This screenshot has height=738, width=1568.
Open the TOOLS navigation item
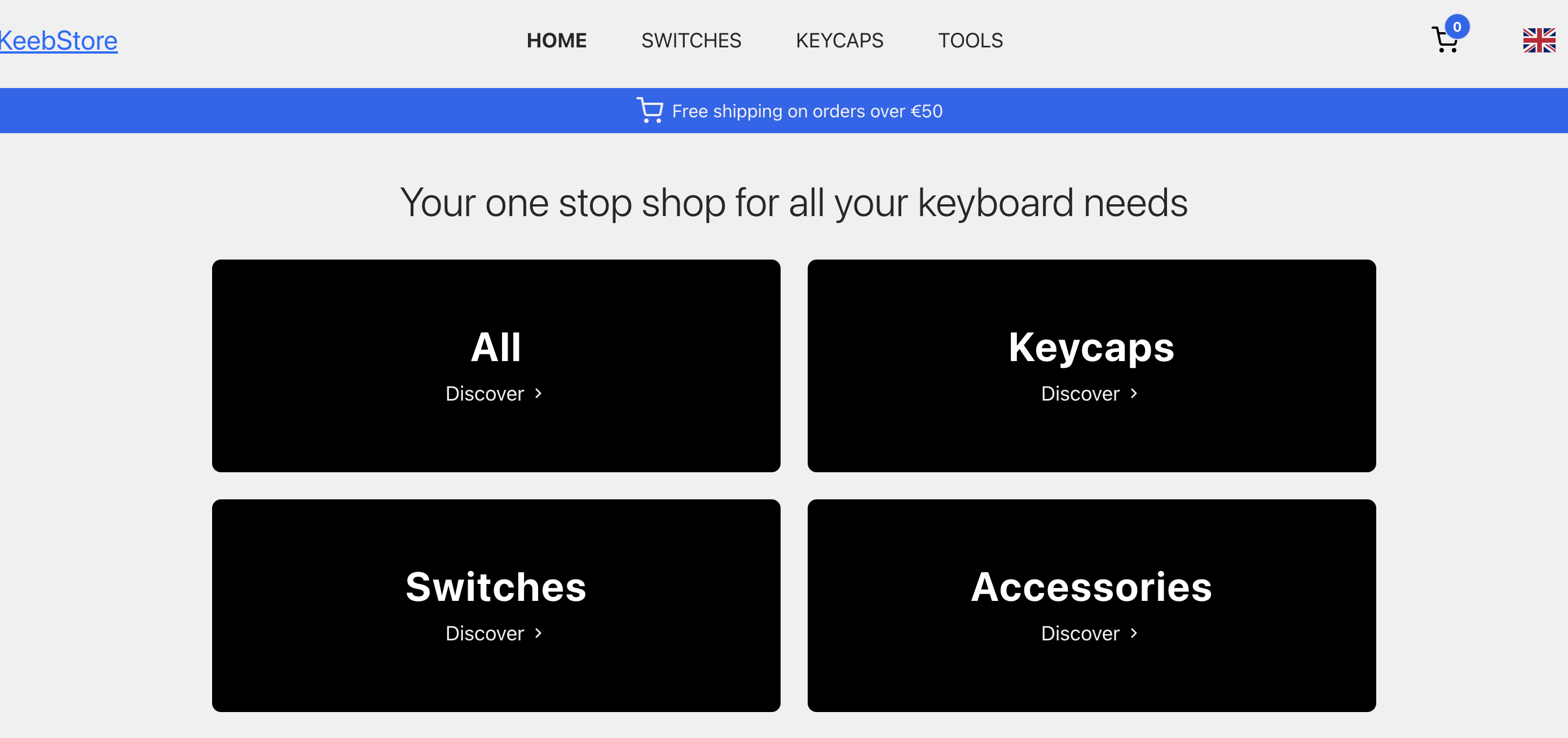(x=970, y=41)
